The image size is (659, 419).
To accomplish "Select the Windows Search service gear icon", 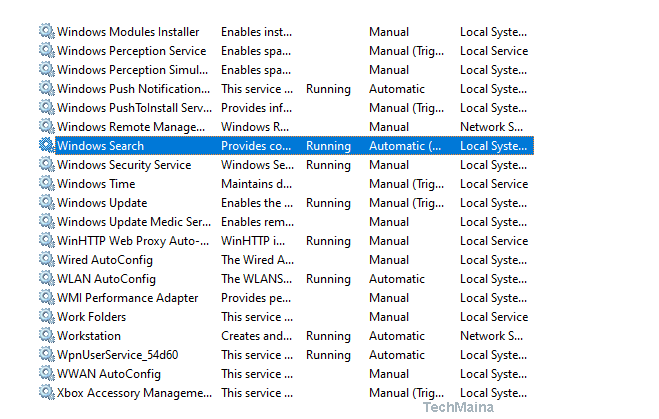I will (47, 146).
